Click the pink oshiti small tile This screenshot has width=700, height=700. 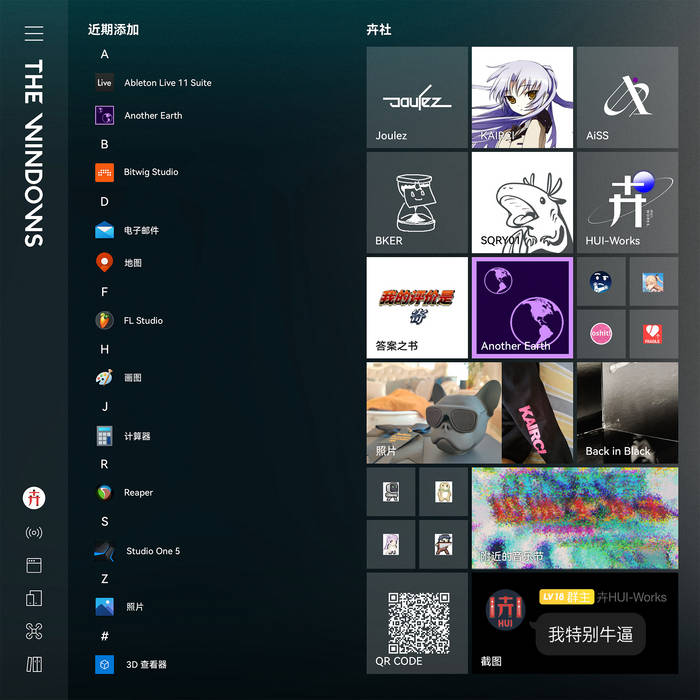tap(601, 334)
